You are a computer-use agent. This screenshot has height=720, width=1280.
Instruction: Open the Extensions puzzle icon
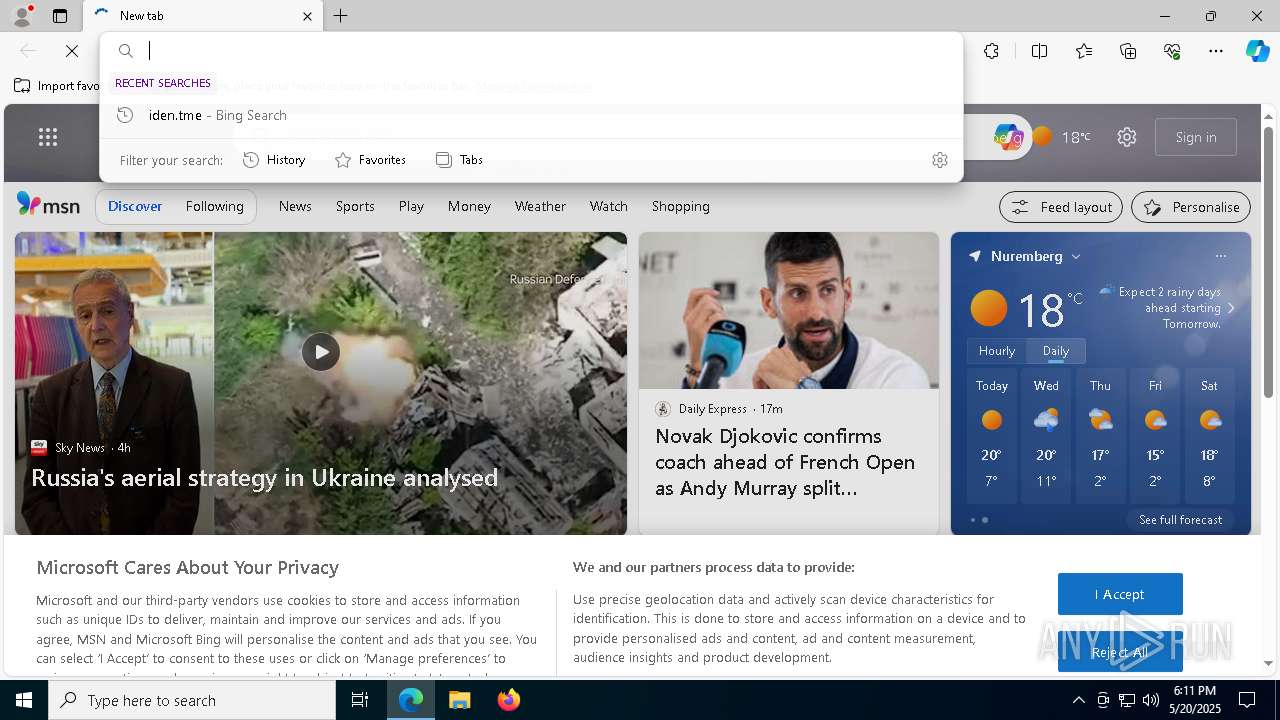pyautogui.click(x=991, y=51)
